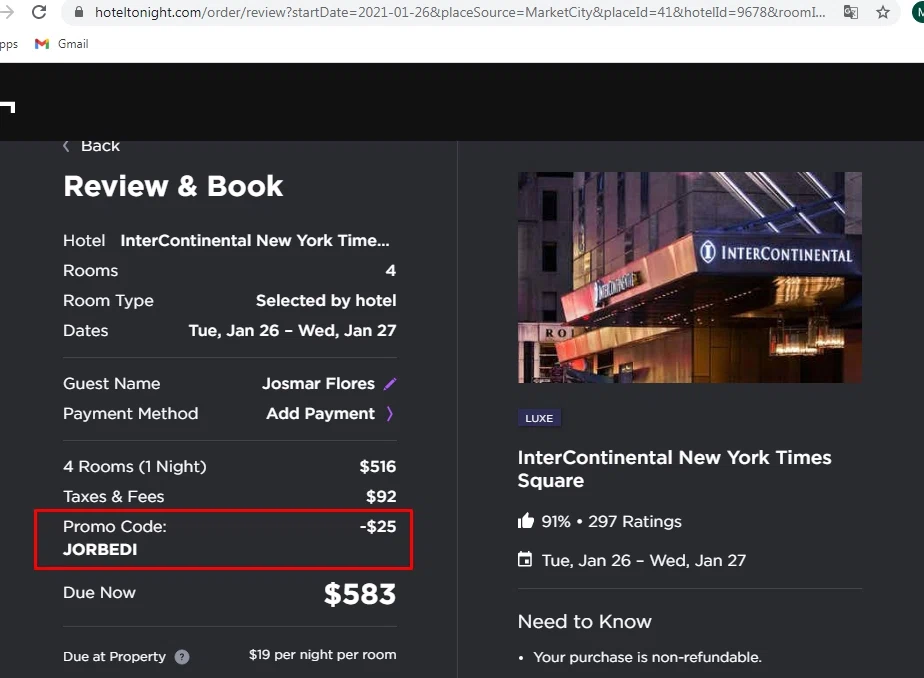Open the translate page icon
Viewport: 924px width, 678px height.
coord(850,12)
